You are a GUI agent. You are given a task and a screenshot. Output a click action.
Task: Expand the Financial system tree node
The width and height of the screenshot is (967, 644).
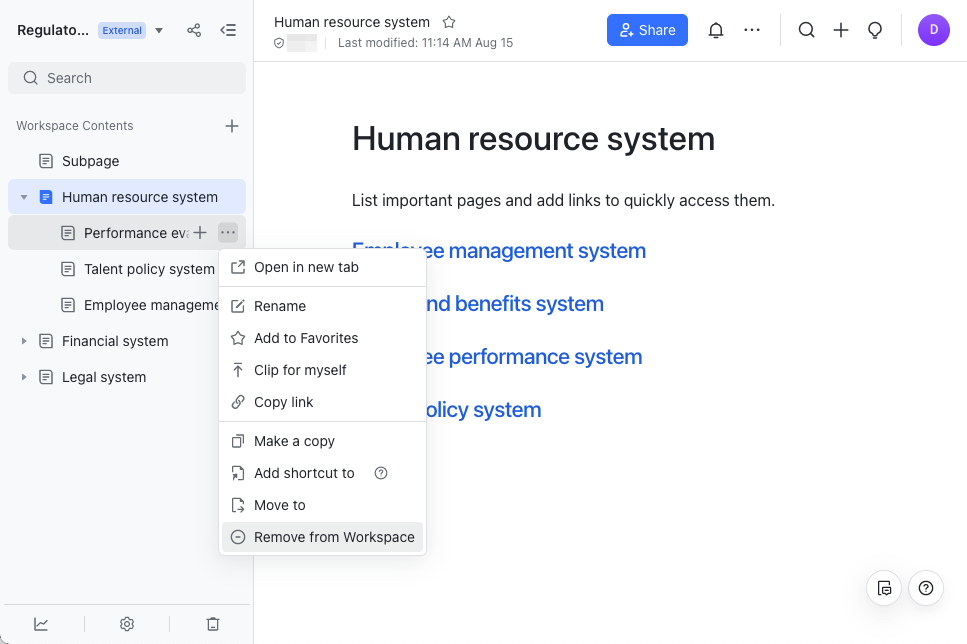coord(24,341)
